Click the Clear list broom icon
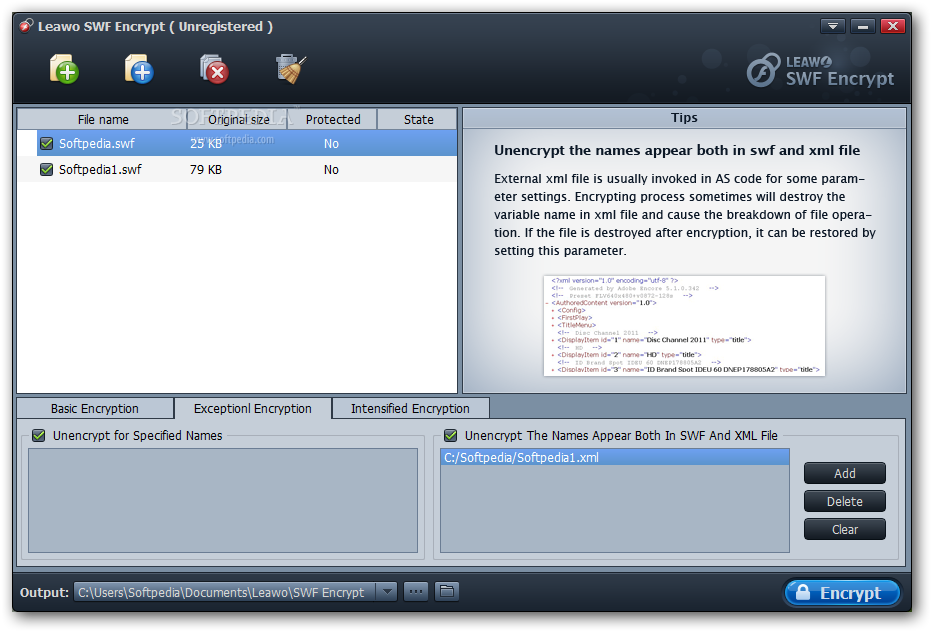This screenshot has height=632, width=932. [x=291, y=70]
